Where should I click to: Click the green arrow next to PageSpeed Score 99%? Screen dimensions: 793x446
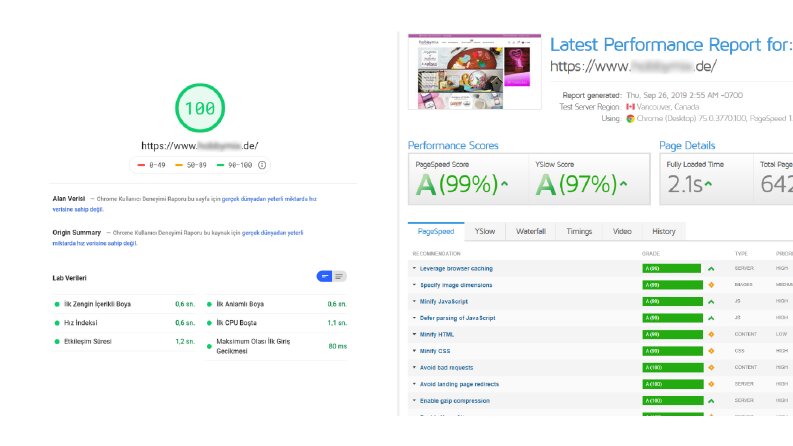504,184
